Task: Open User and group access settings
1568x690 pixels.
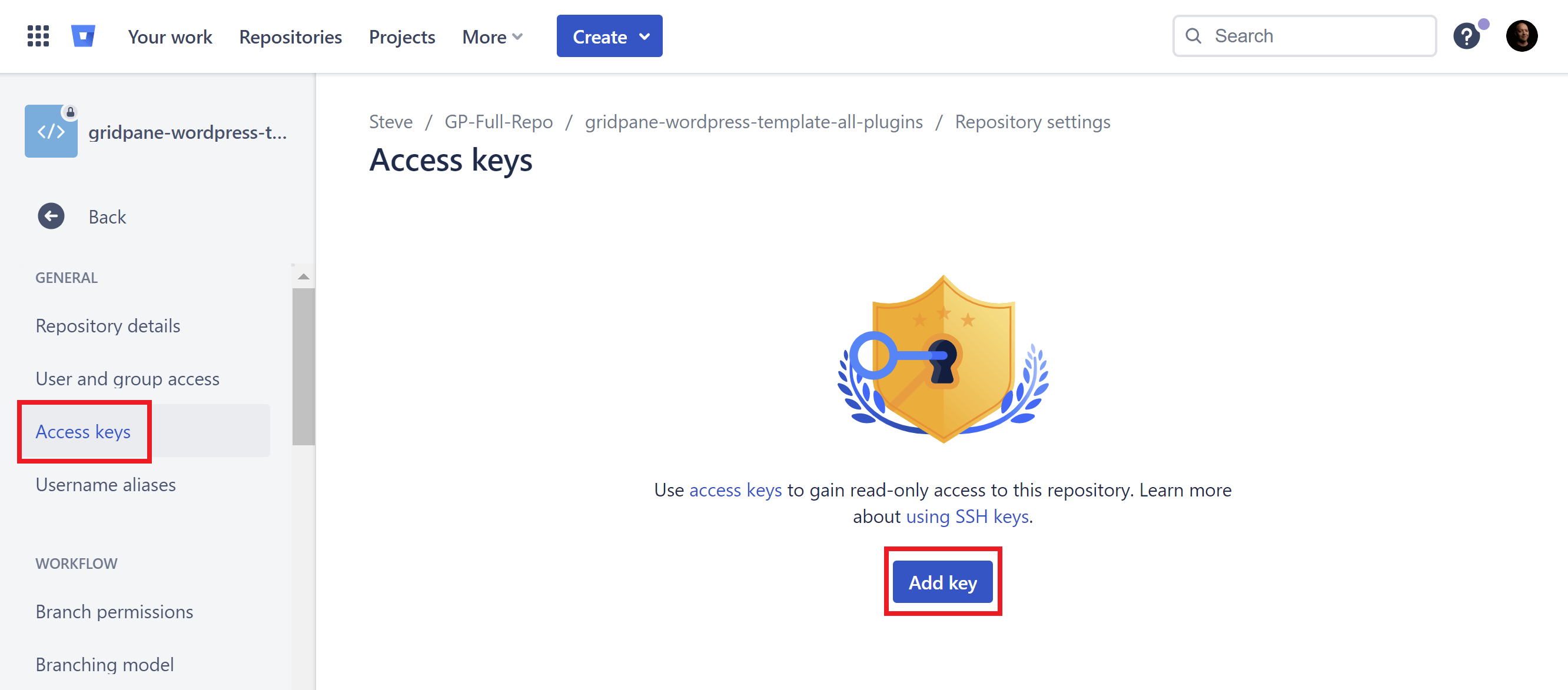Action: [127, 378]
